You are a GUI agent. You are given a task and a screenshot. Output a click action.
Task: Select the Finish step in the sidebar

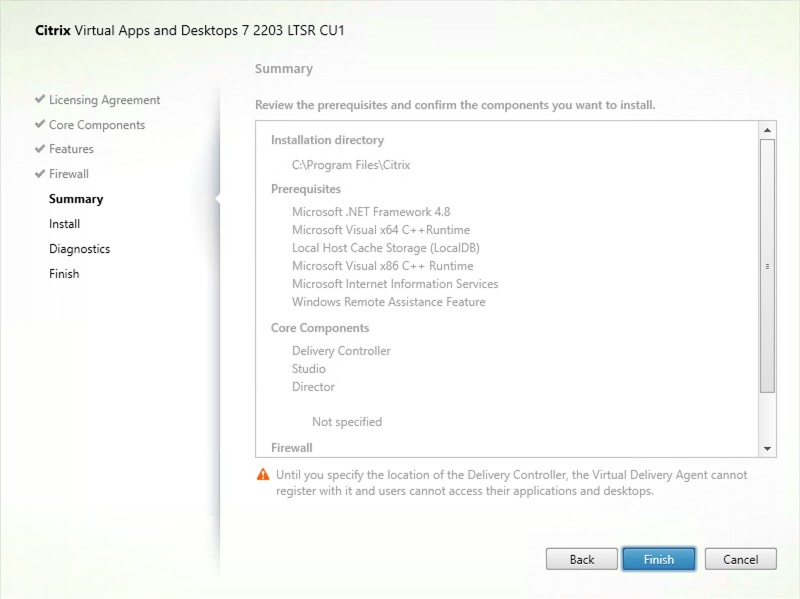pyautogui.click(x=64, y=273)
